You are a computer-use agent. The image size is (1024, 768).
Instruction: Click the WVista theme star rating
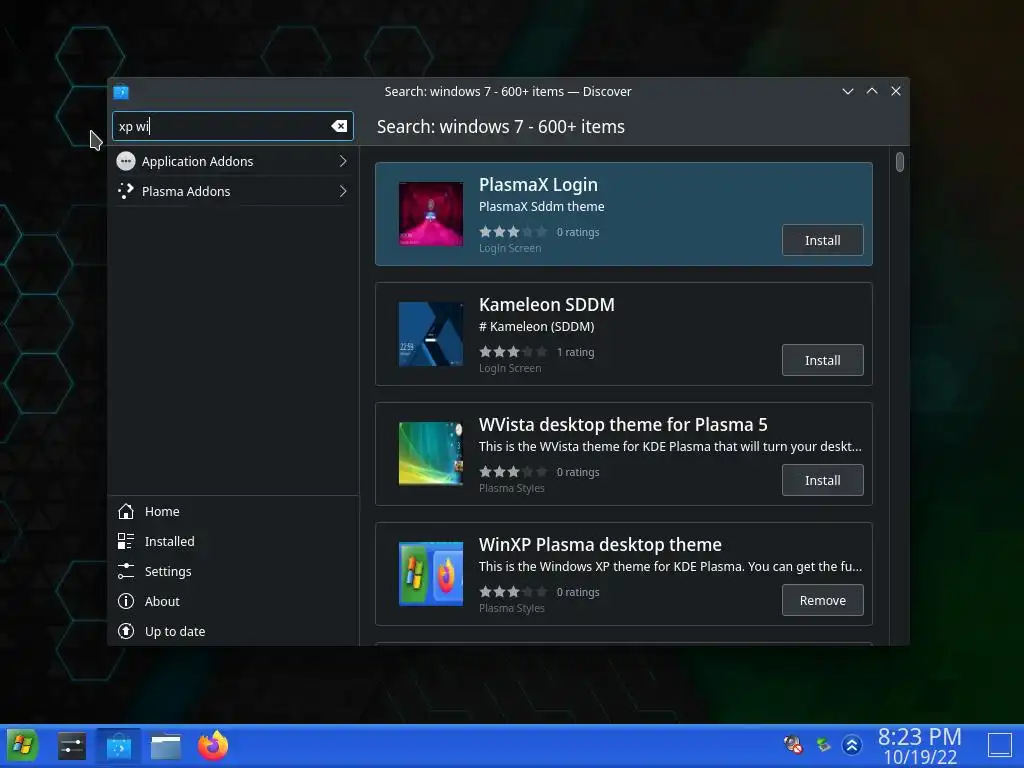coord(513,472)
